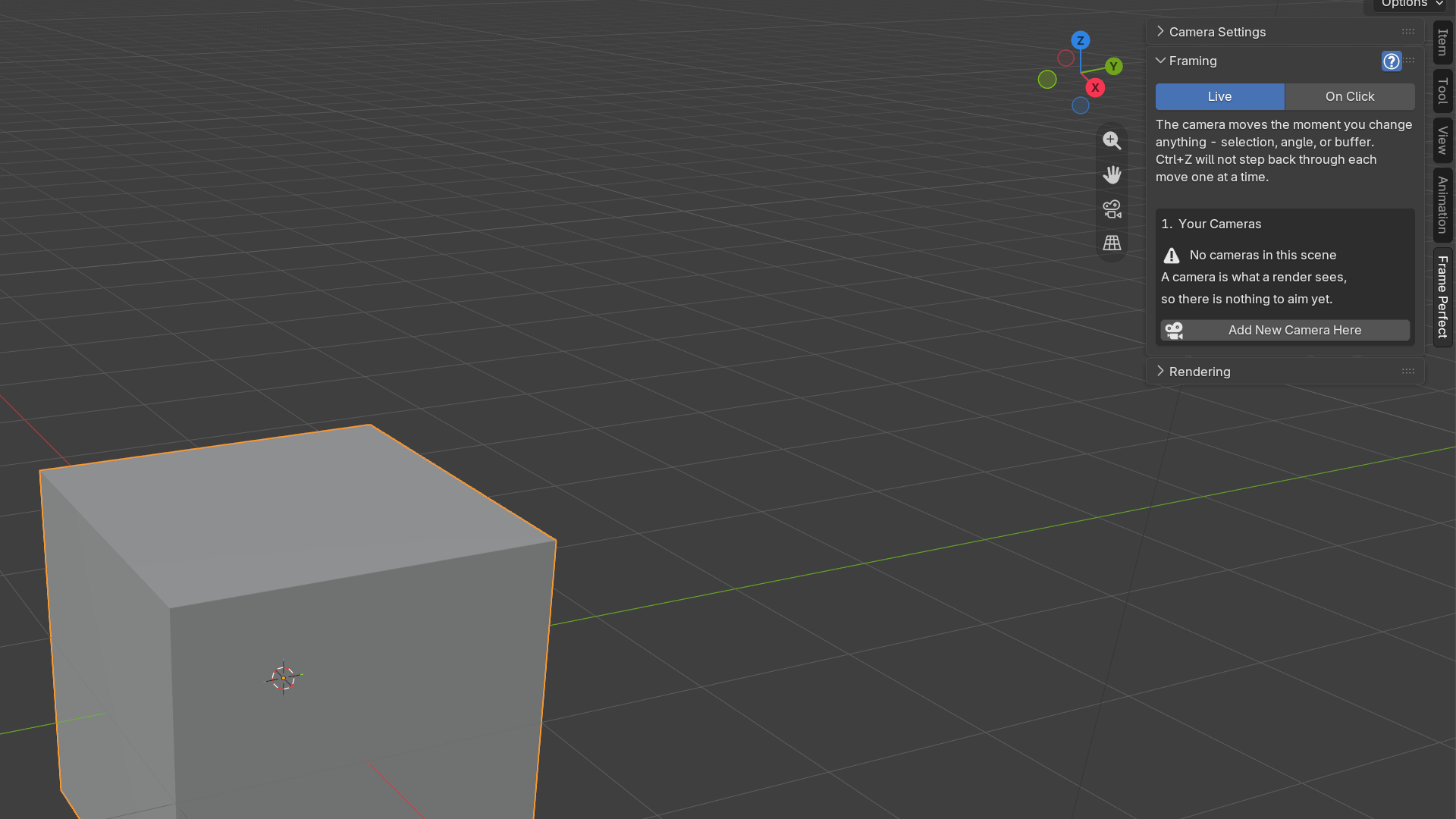The width and height of the screenshot is (1456, 819).
Task: Select On Click framing mode
Action: coord(1350,96)
